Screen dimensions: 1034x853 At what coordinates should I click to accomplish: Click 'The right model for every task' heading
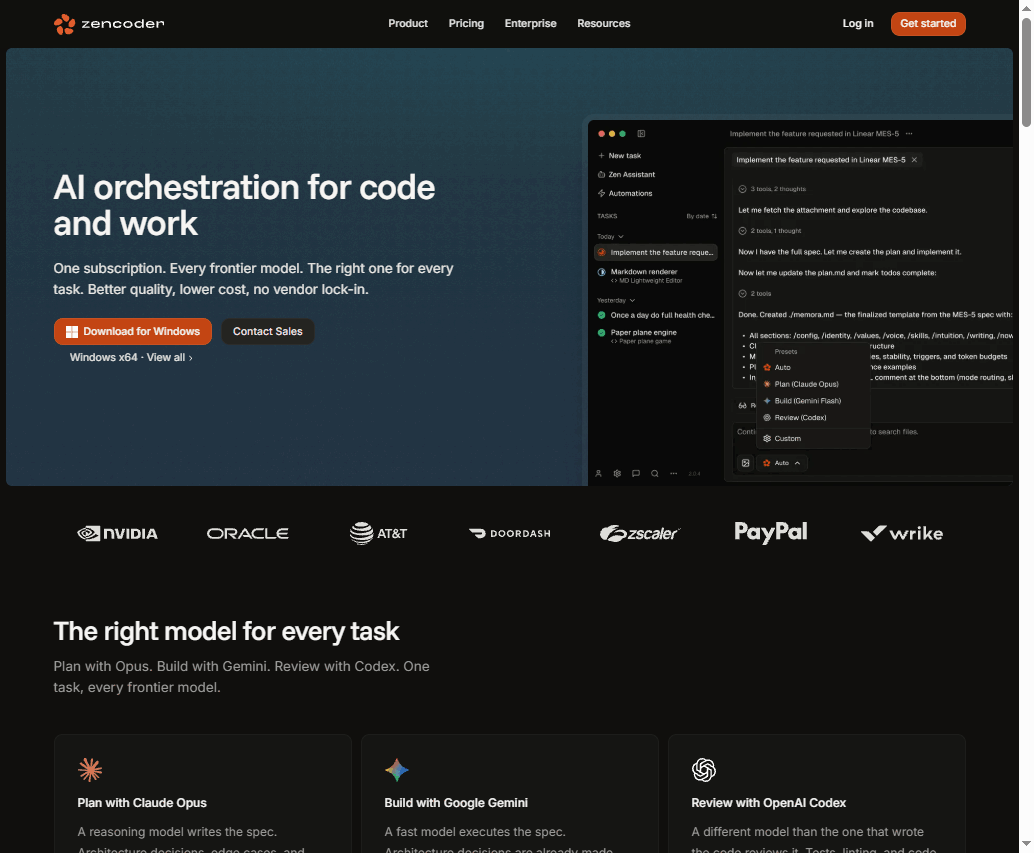(x=226, y=632)
